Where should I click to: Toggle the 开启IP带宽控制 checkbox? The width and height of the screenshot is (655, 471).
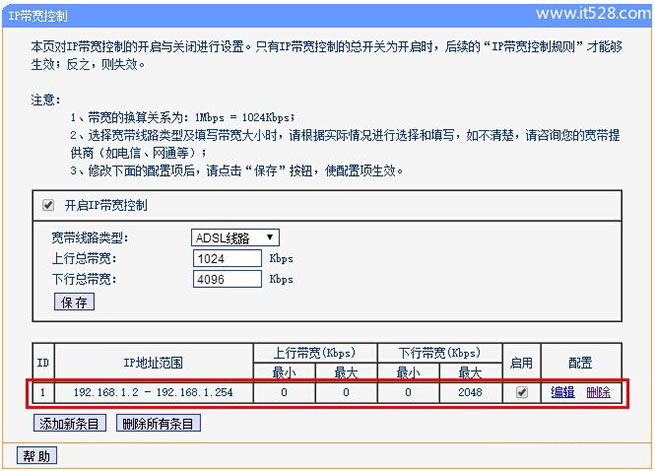coord(48,205)
